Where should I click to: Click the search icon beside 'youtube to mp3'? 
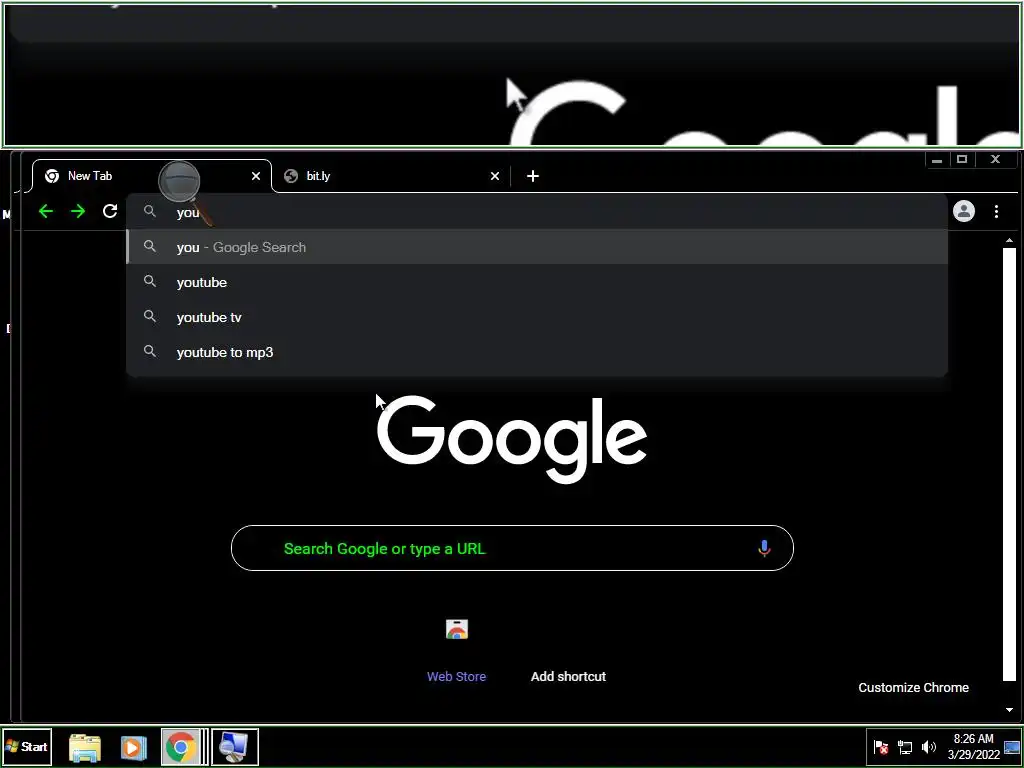[150, 352]
